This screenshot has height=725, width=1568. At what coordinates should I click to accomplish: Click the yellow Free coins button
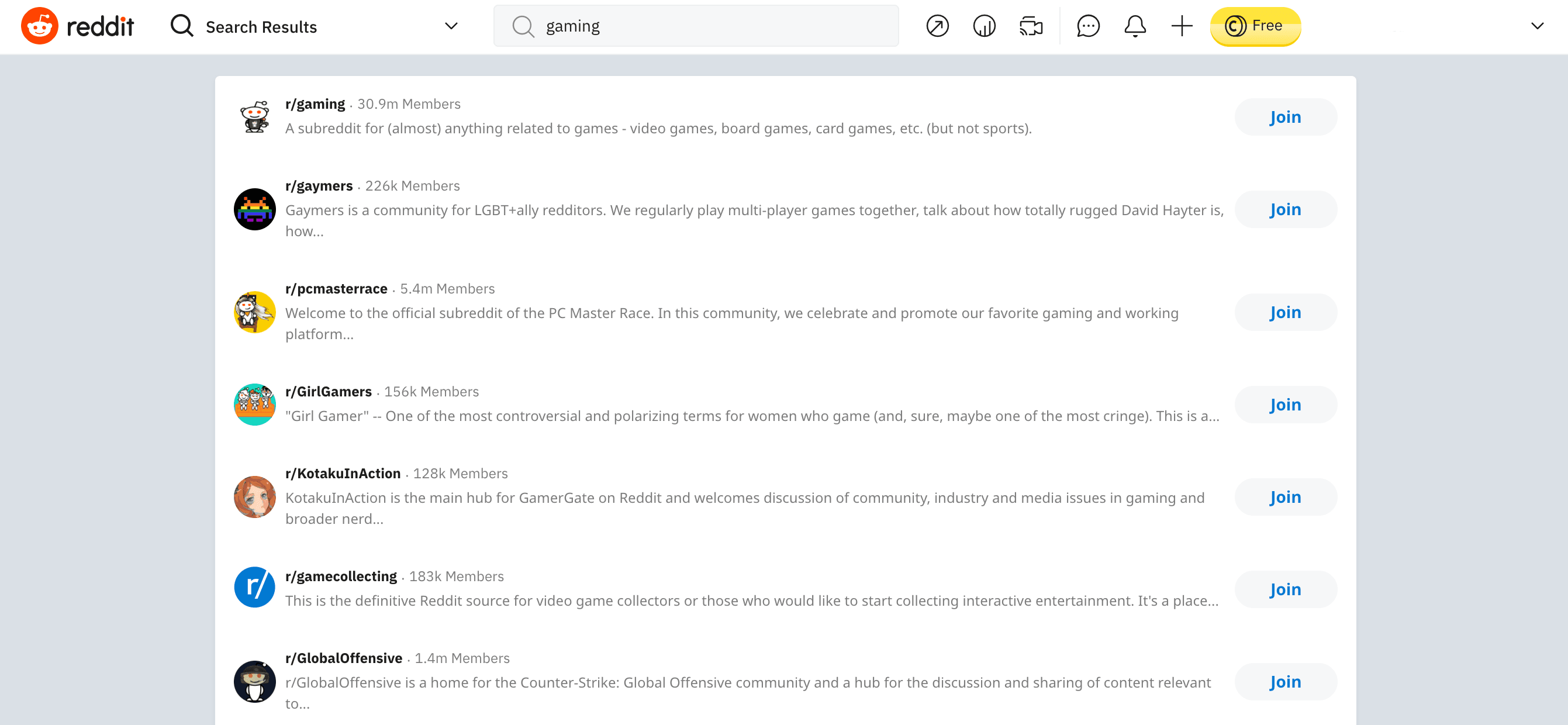pos(1255,26)
